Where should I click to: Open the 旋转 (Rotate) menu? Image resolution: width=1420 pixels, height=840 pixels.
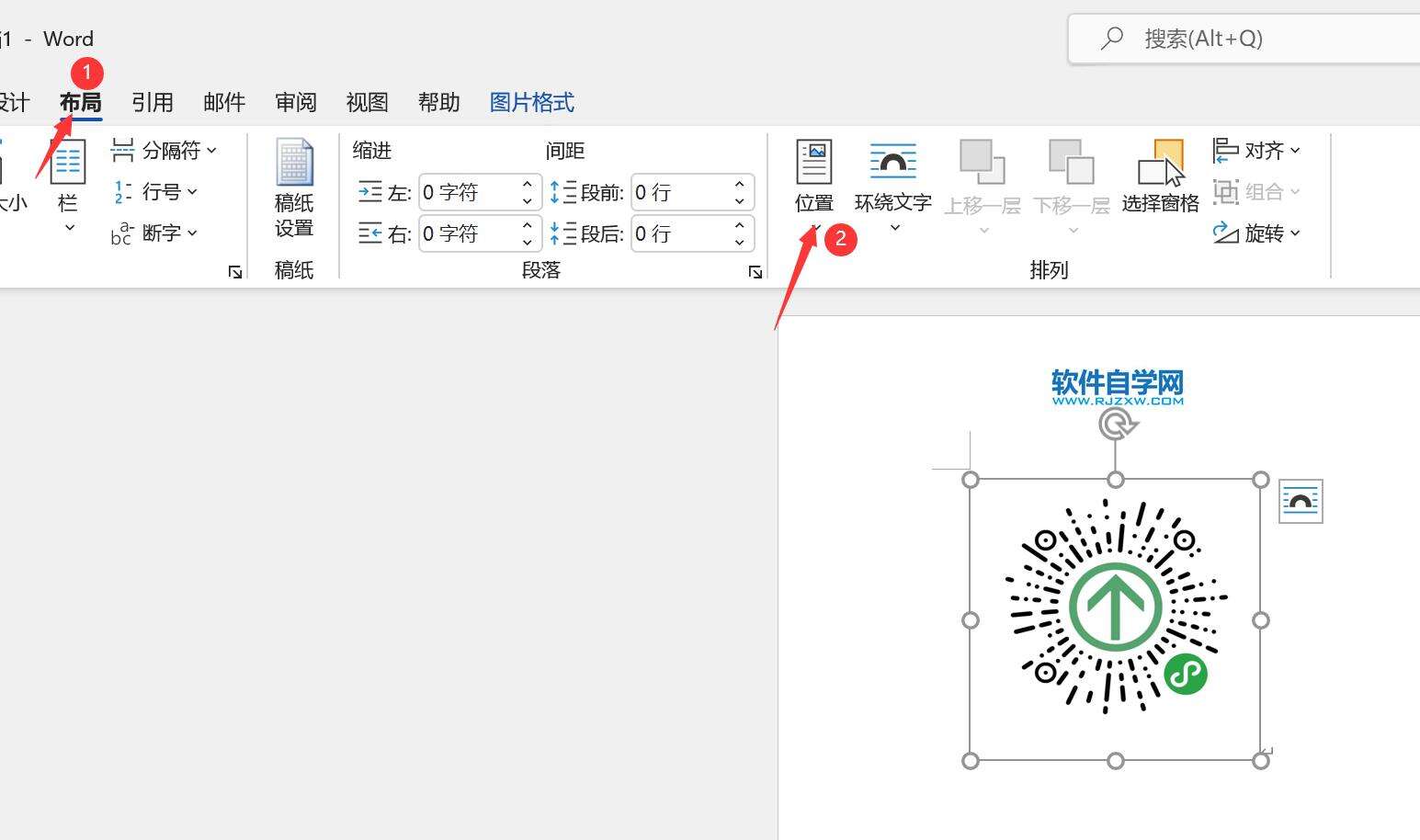pos(1256,233)
